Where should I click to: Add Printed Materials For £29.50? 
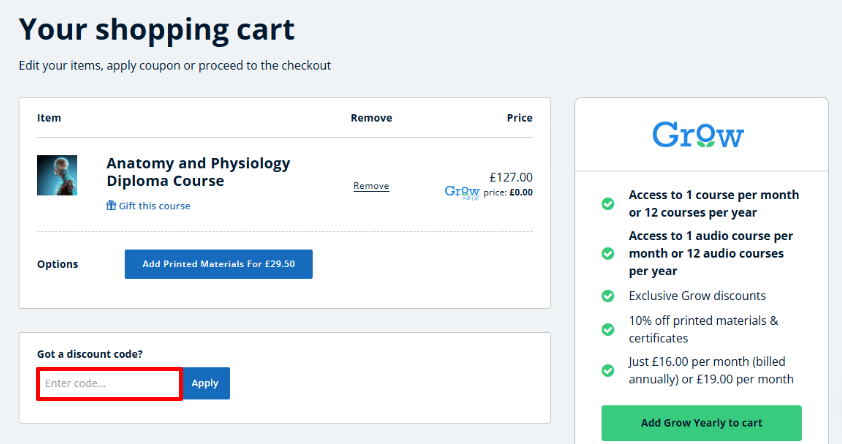pyautogui.click(x=219, y=264)
